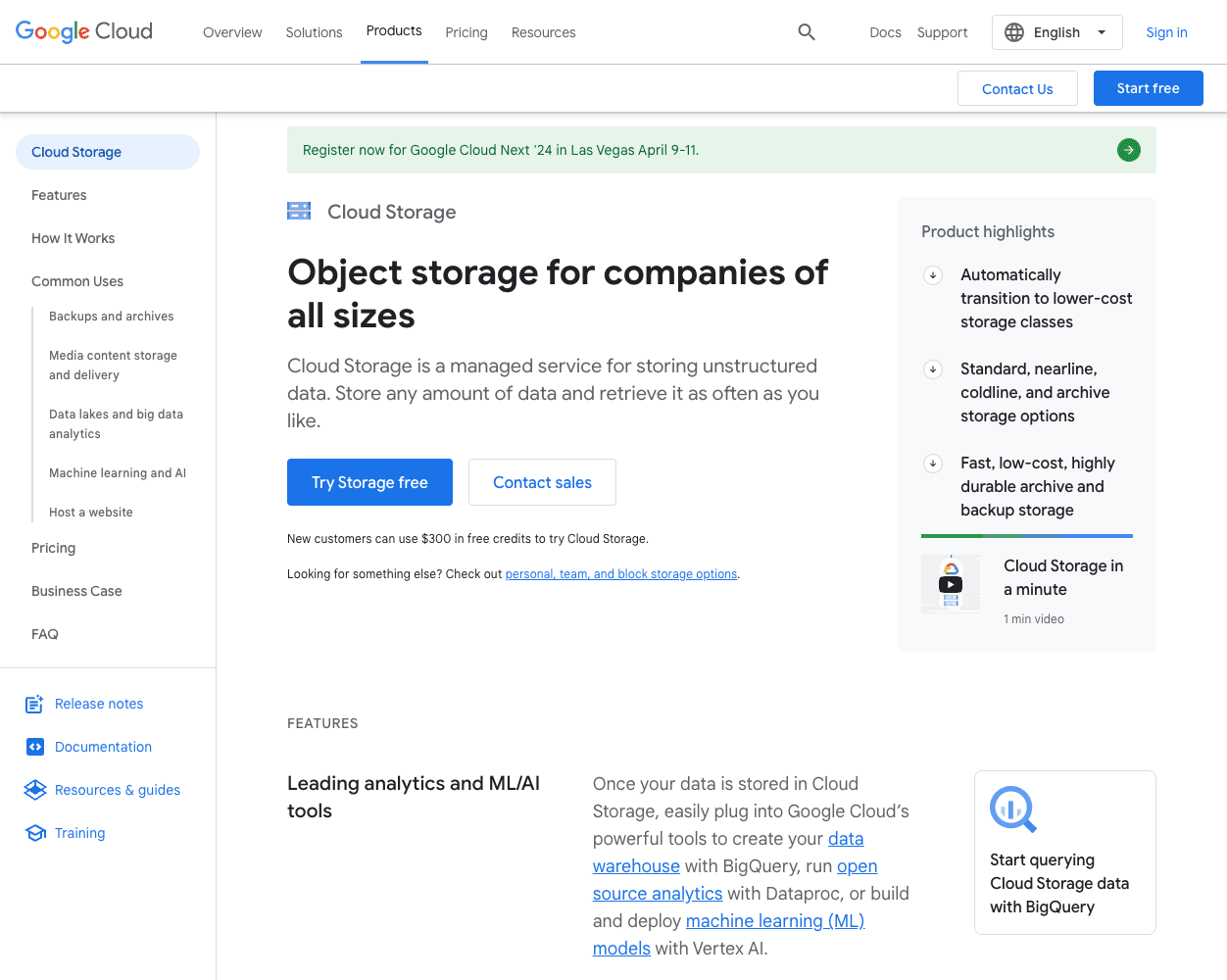This screenshot has width=1227, height=980.
Task: Click the Start free button
Action: (1149, 88)
